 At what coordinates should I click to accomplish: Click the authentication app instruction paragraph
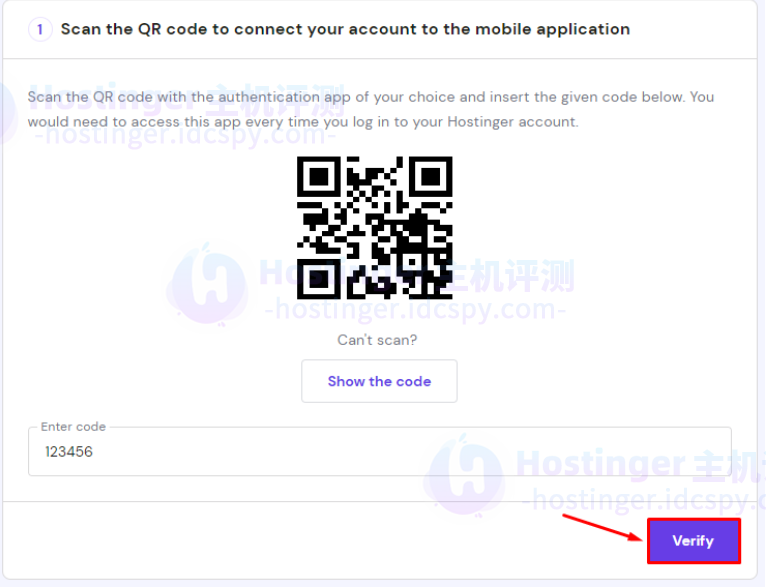(x=371, y=109)
